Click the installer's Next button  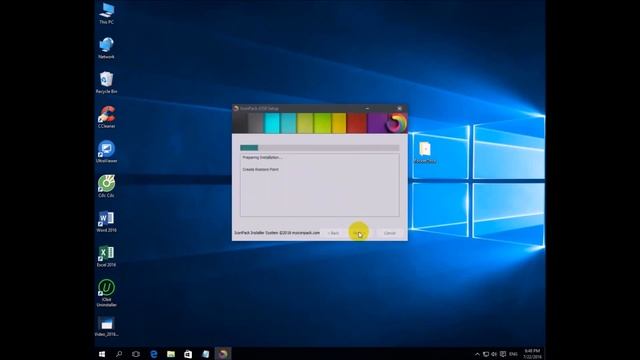click(358, 233)
